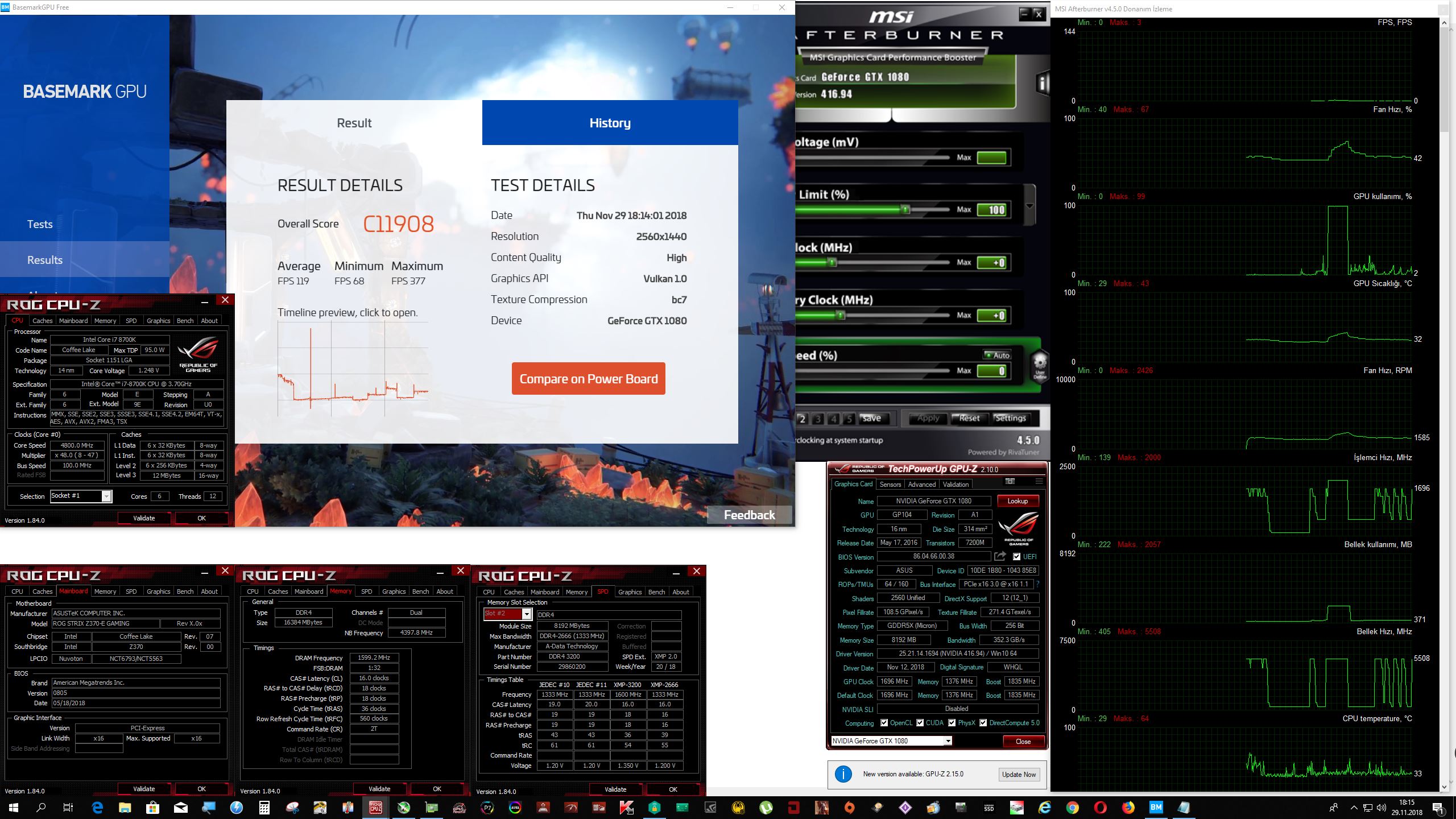Click the Memory Clock slider handle

coord(841,315)
